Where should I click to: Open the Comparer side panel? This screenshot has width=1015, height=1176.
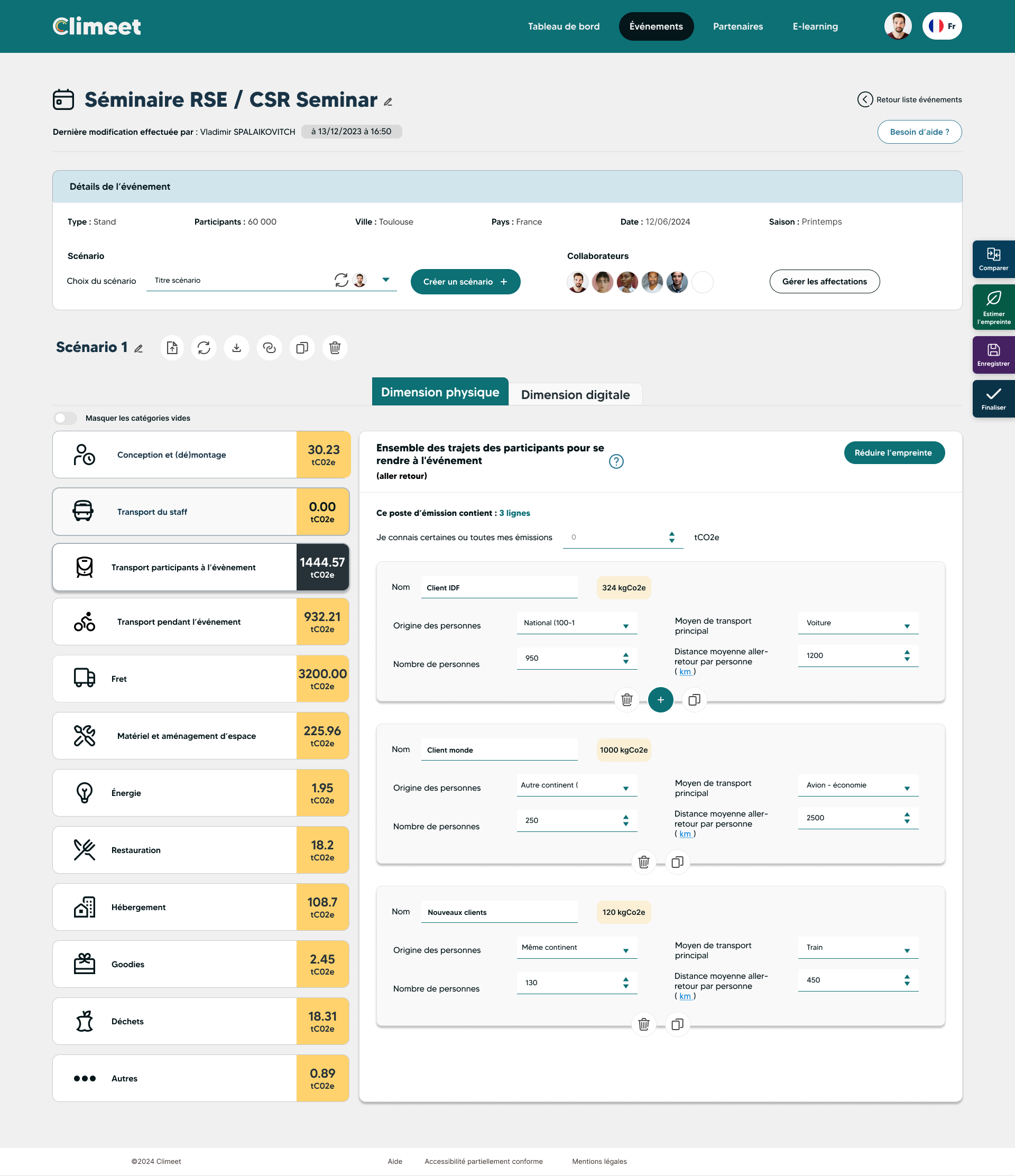click(x=993, y=259)
